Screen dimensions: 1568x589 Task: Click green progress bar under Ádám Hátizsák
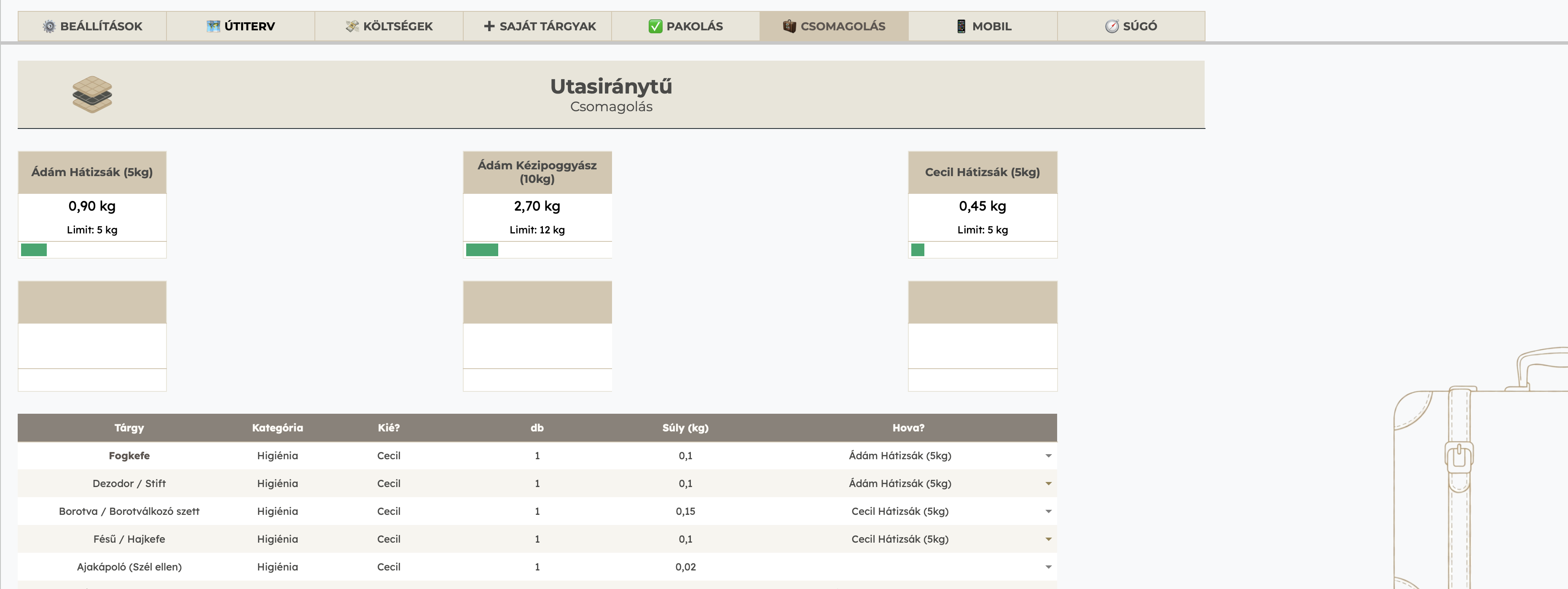tap(34, 249)
